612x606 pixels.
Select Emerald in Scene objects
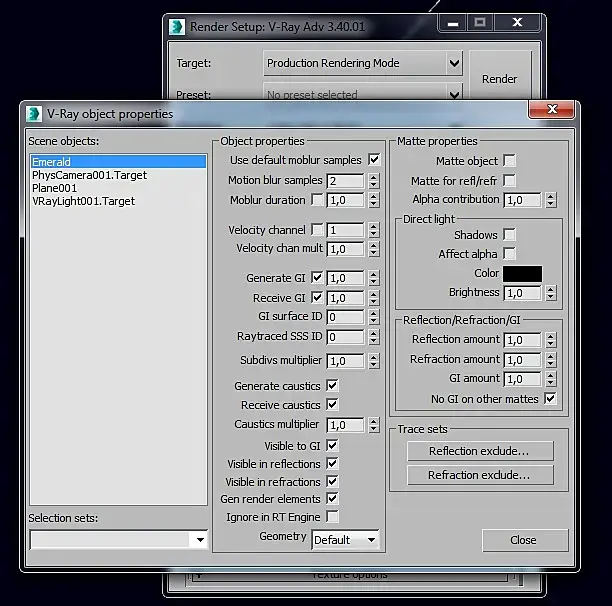119,162
